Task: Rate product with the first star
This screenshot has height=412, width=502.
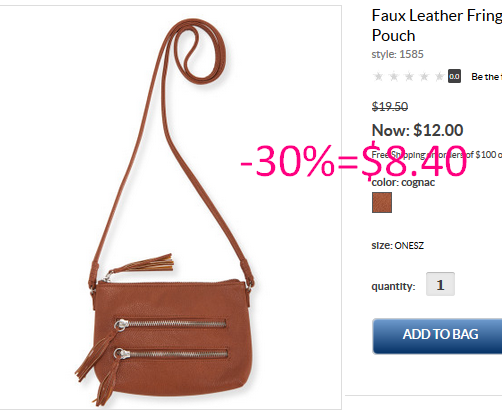Action: [x=378, y=77]
